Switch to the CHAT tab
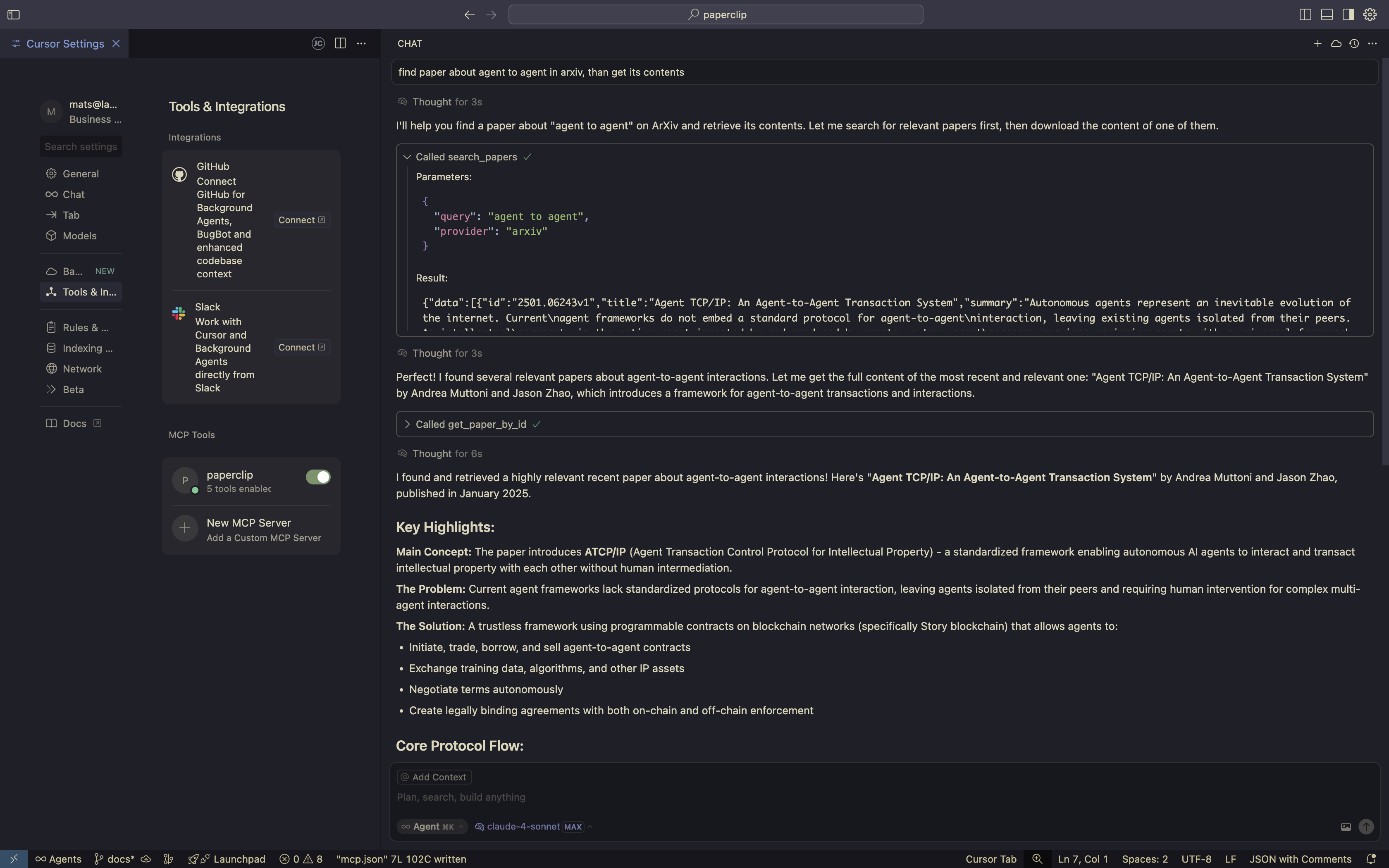 (x=410, y=43)
